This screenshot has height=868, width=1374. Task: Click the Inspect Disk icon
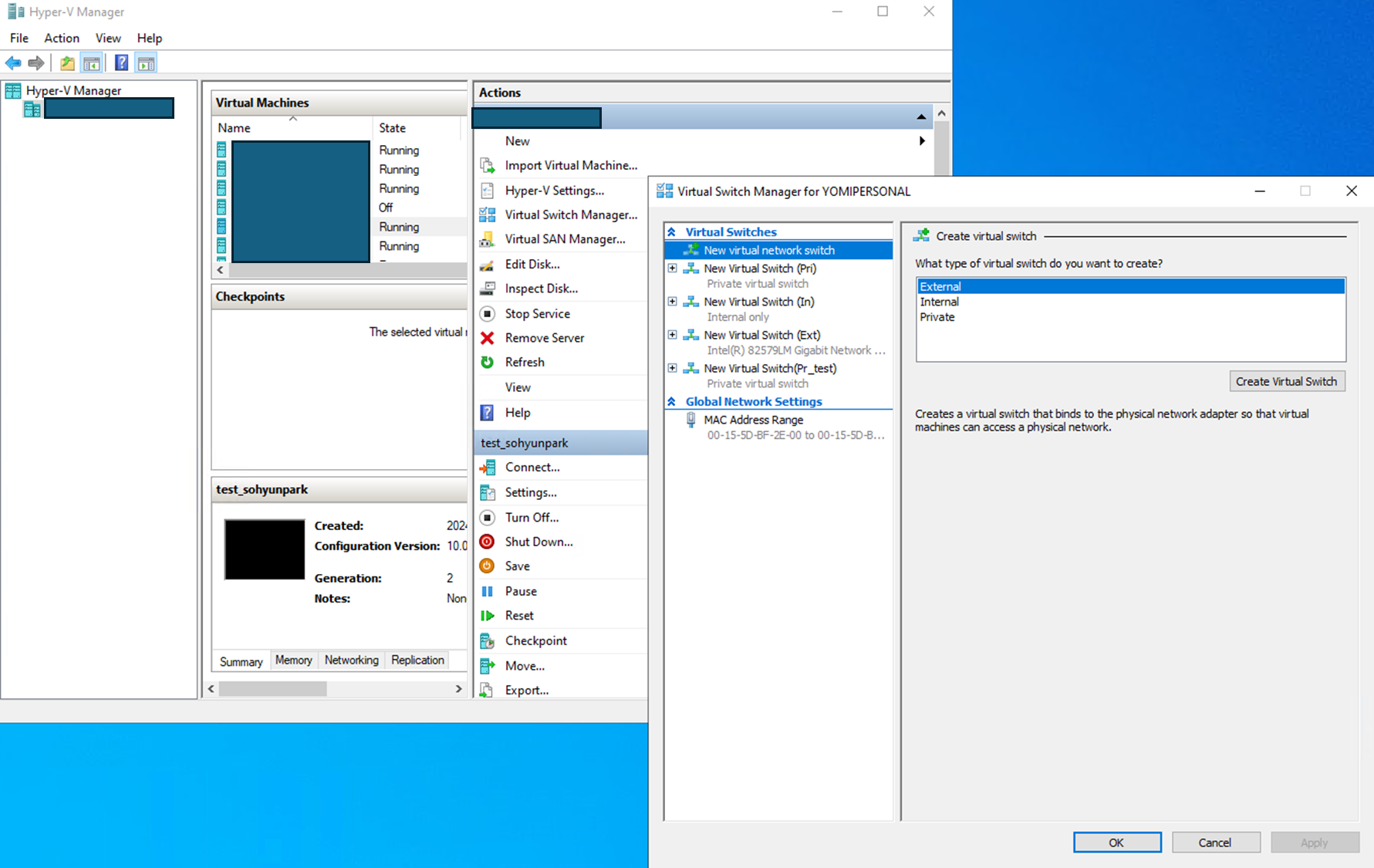[488, 289]
